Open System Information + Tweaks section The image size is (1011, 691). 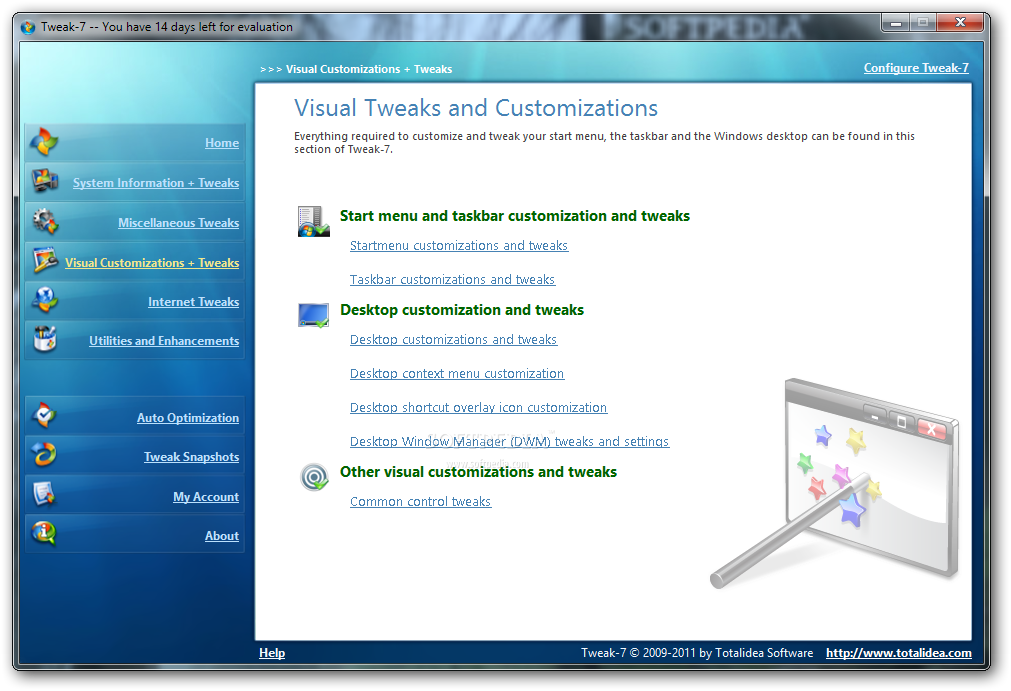click(x=156, y=183)
